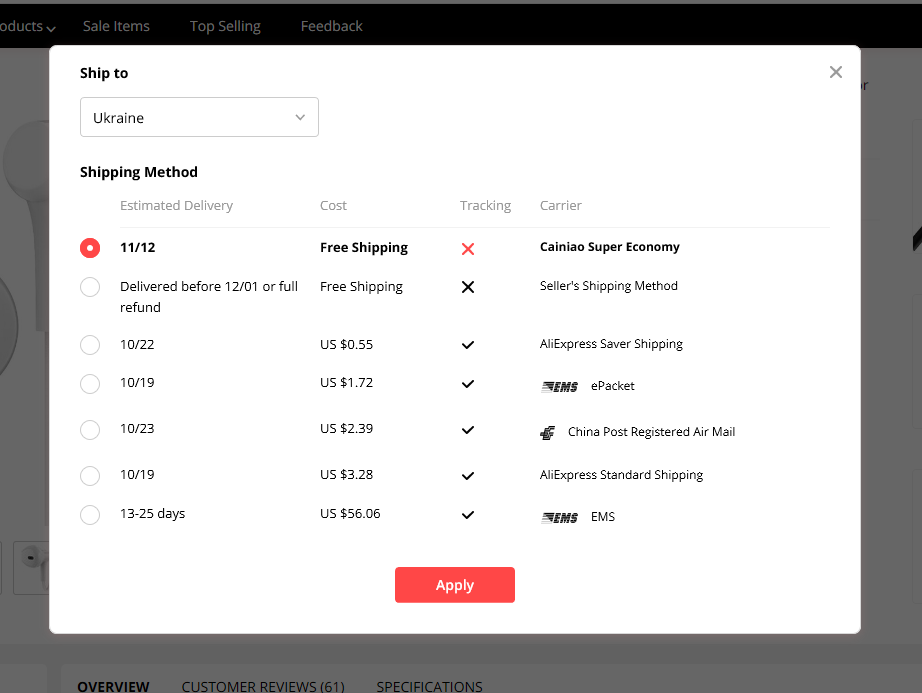Click the tracking checkmark for AliExpress Standard Shipping

pos(468,476)
